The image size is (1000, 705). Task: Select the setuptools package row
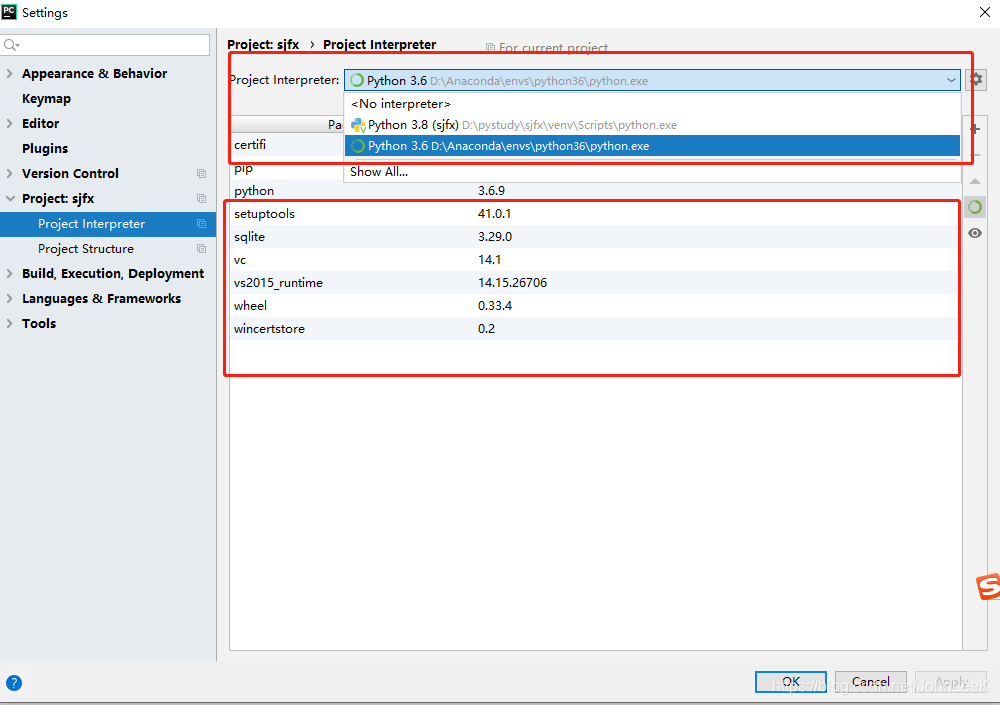(595, 214)
